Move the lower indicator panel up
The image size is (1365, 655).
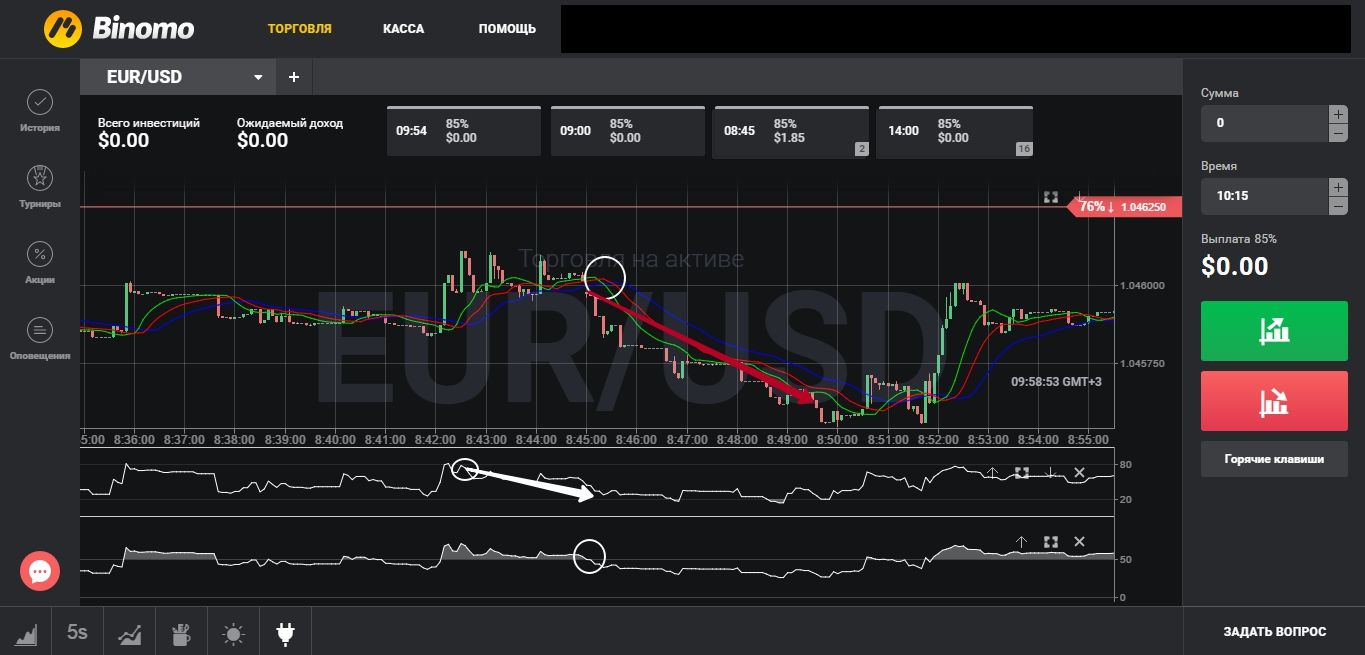coord(1021,541)
